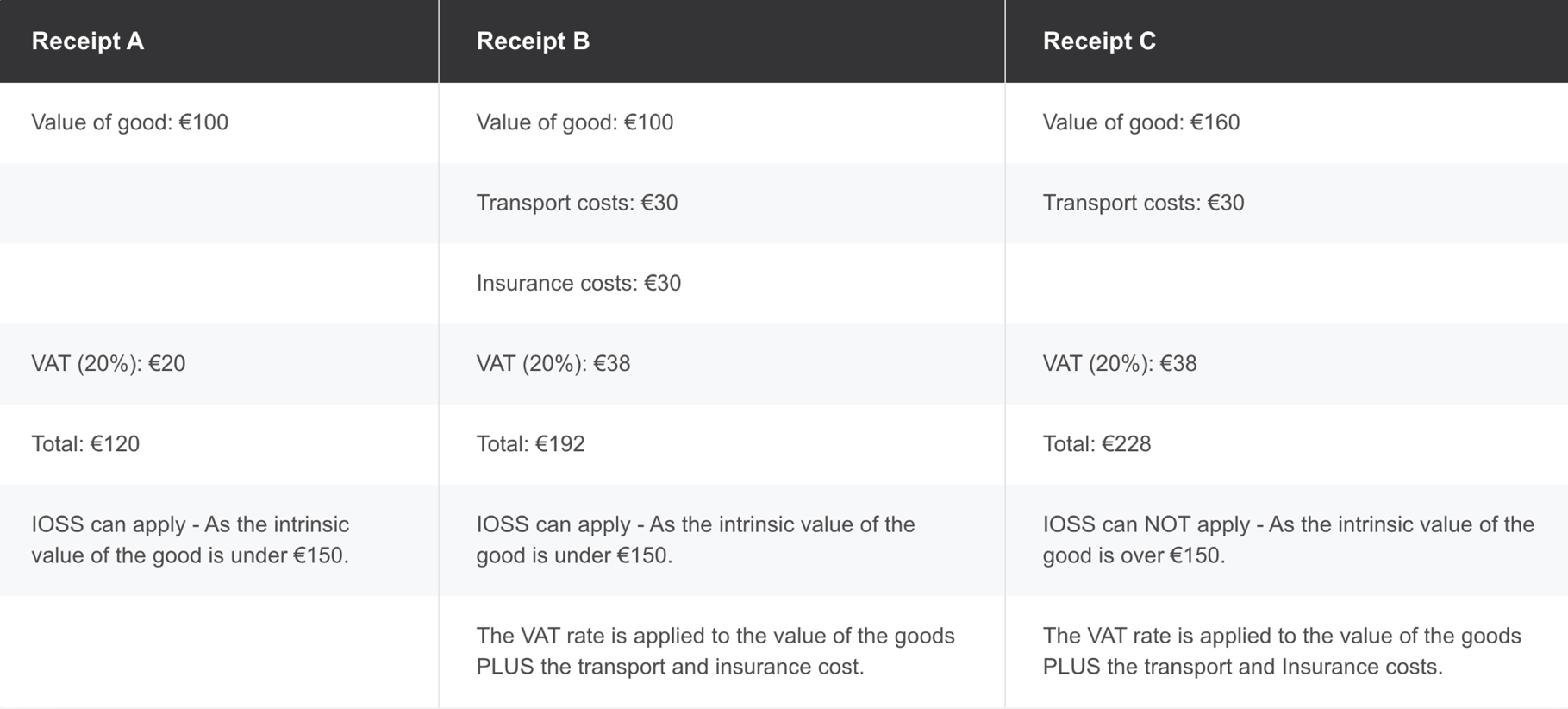Viewport: 1568px width, 709px height.
Task: Click the Total: €120 text
Action: [85, 444]
